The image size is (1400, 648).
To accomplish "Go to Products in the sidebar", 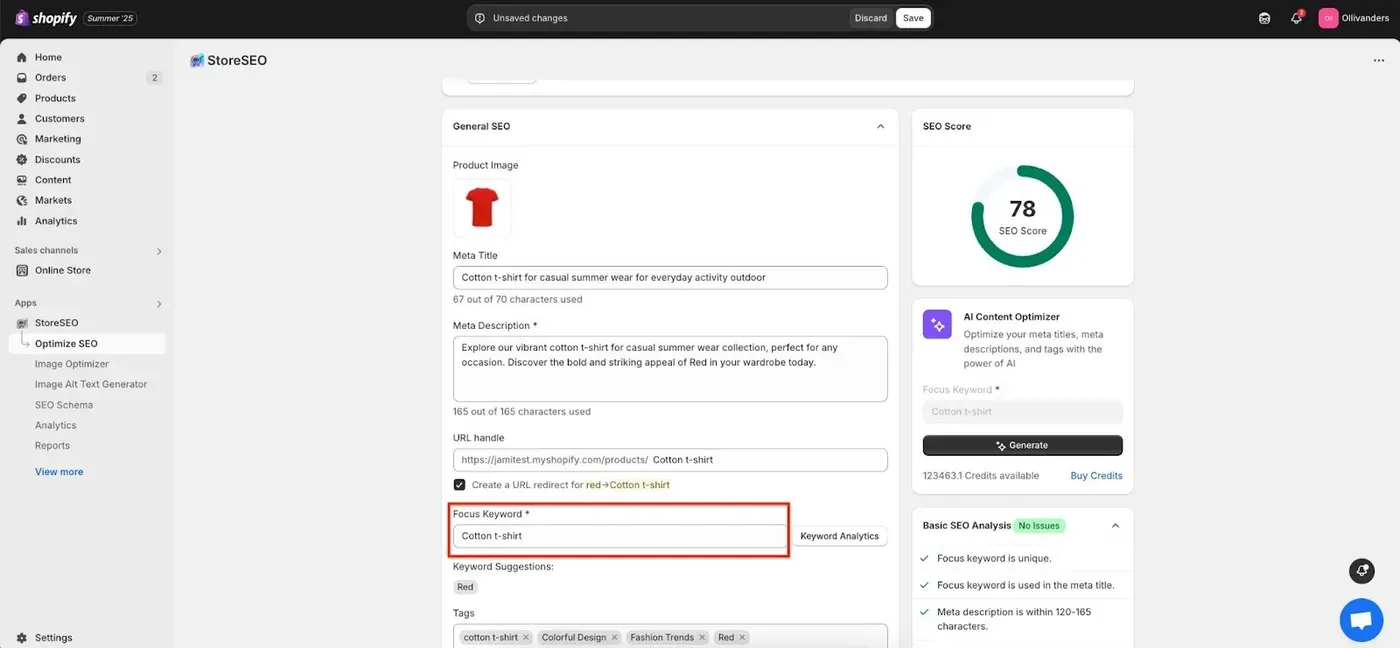I will (x=55, y=98).
